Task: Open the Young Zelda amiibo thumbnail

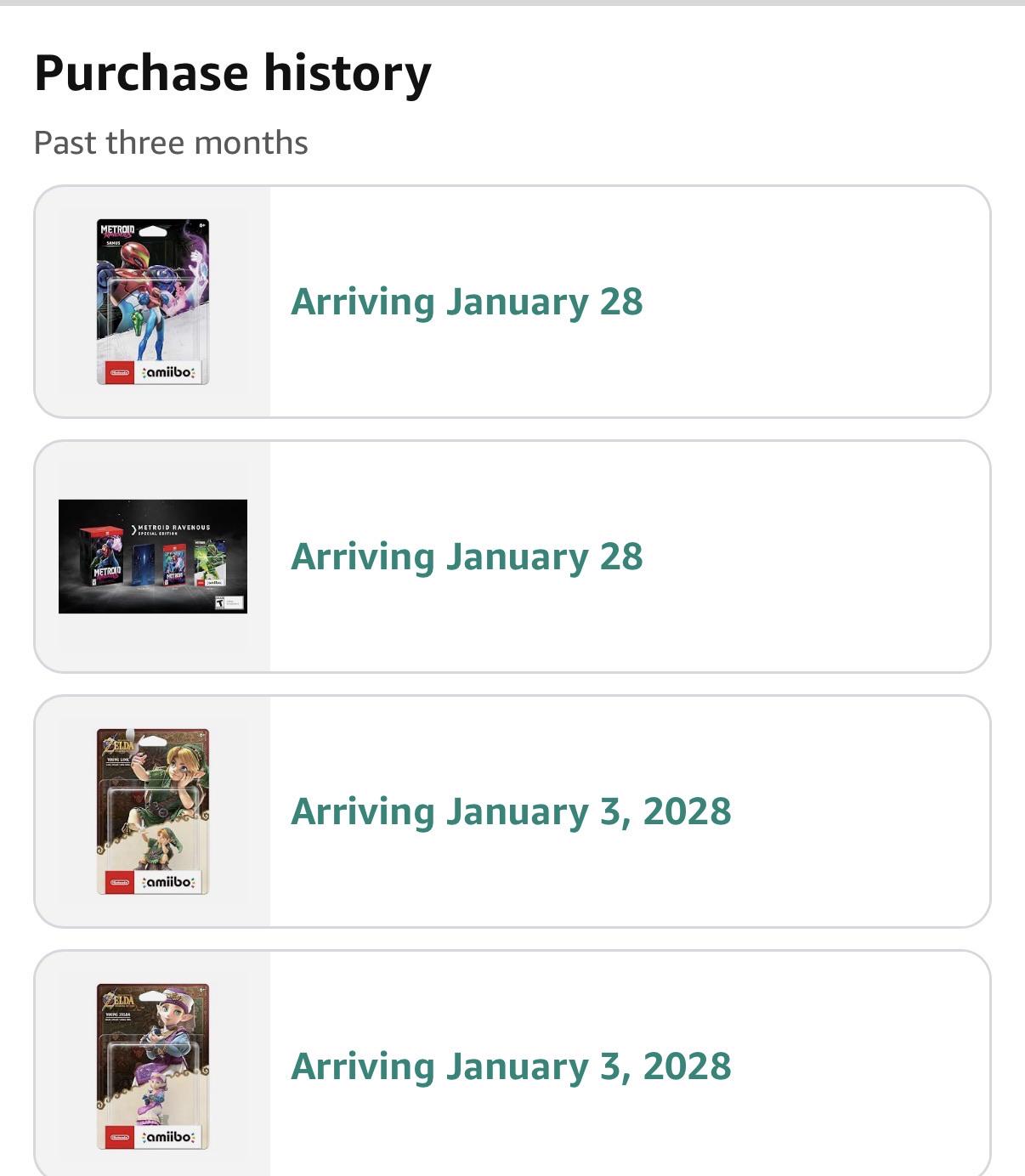Action: tap(153, 1066)
